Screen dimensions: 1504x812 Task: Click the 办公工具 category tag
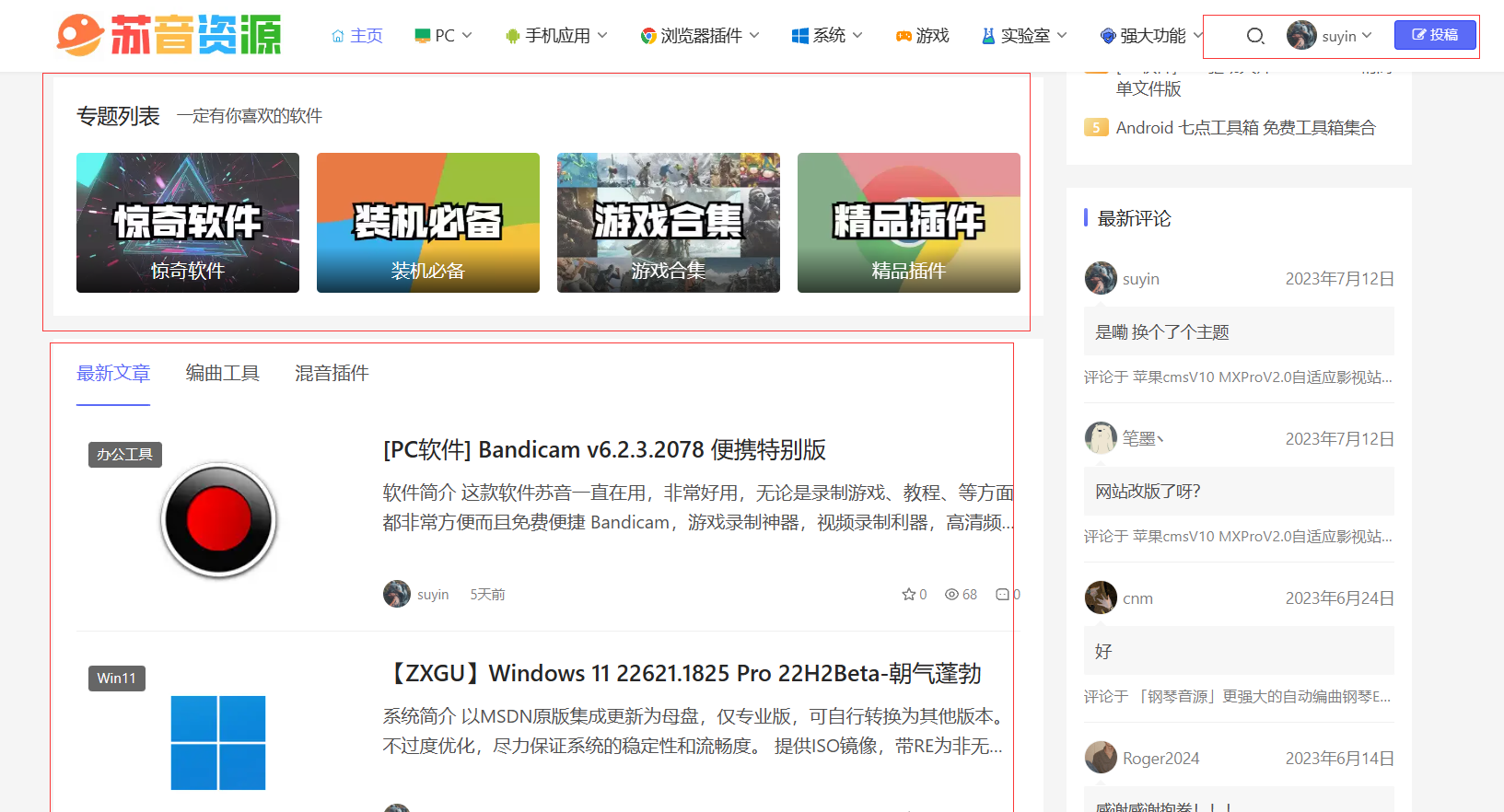pyautogui.click(x=125, y=455)
